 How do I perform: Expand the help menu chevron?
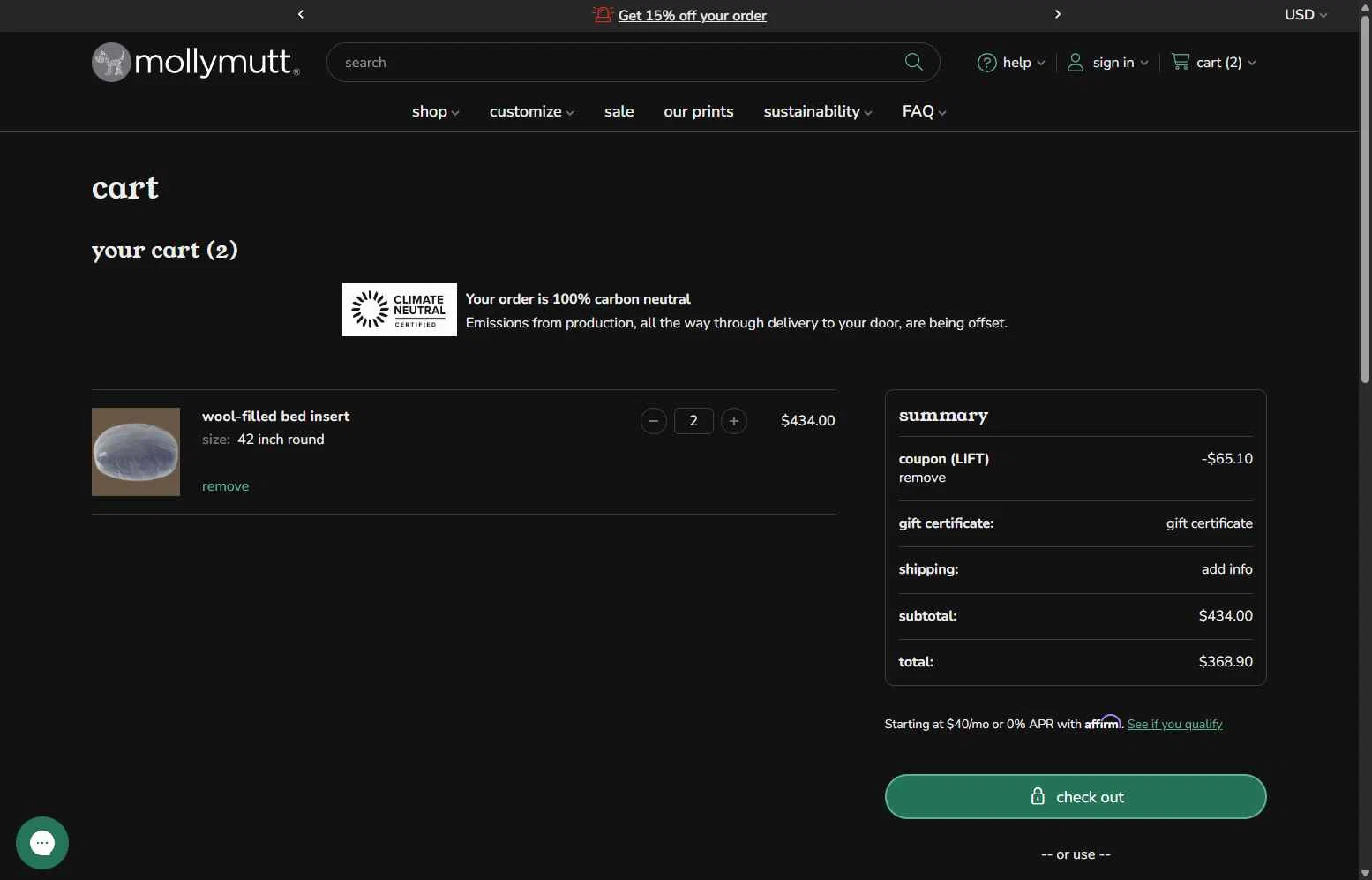1041,64
